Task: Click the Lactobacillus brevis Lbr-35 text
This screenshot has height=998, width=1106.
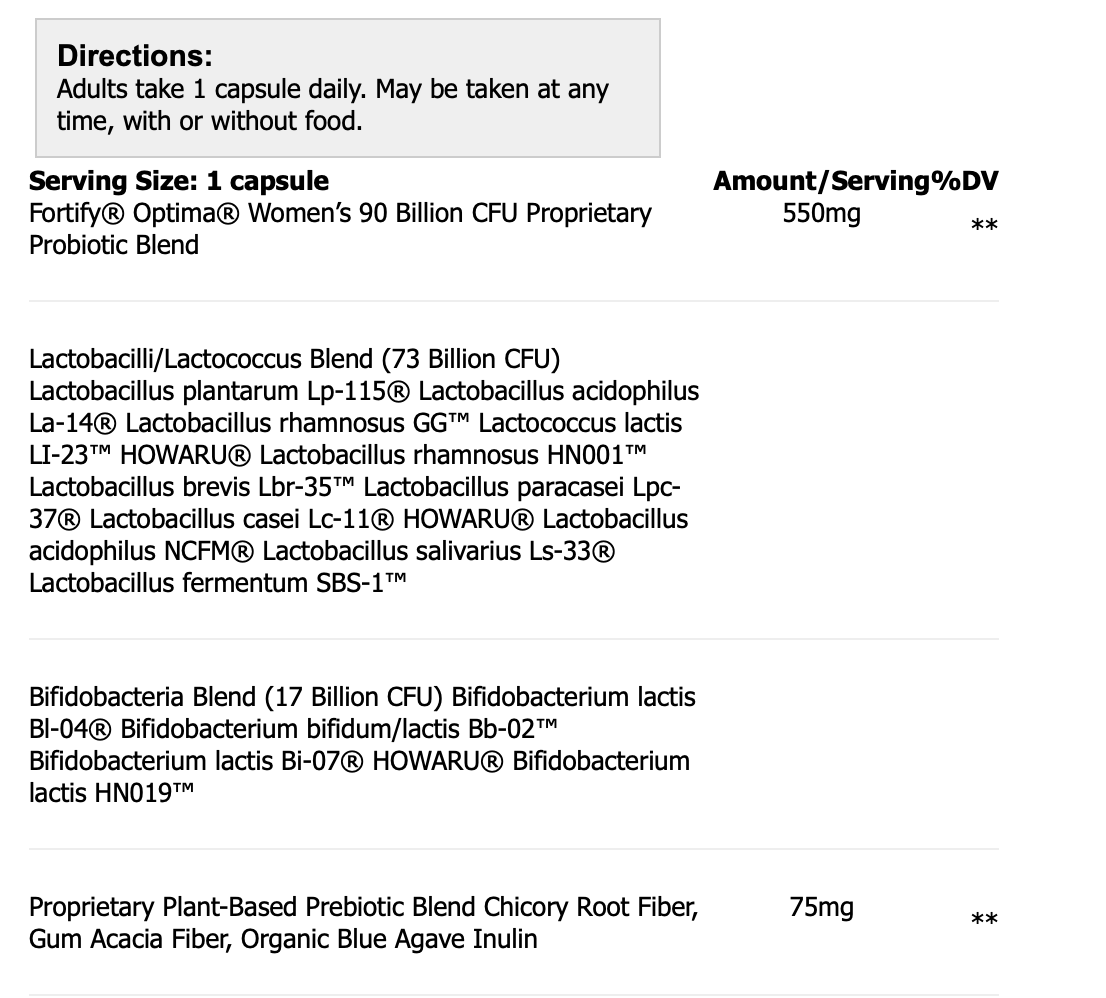Action: click(192, 487)
